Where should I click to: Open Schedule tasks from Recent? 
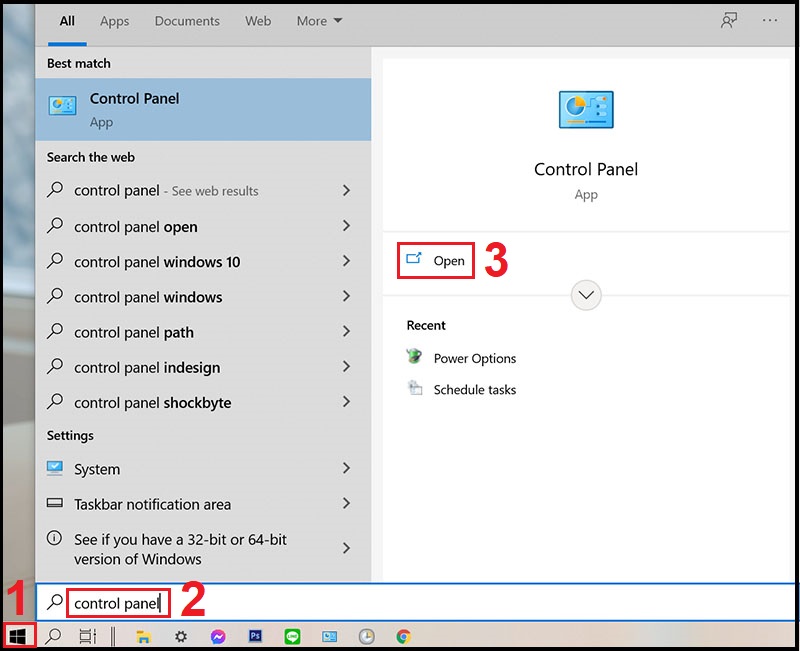click(x=474, y=390)
